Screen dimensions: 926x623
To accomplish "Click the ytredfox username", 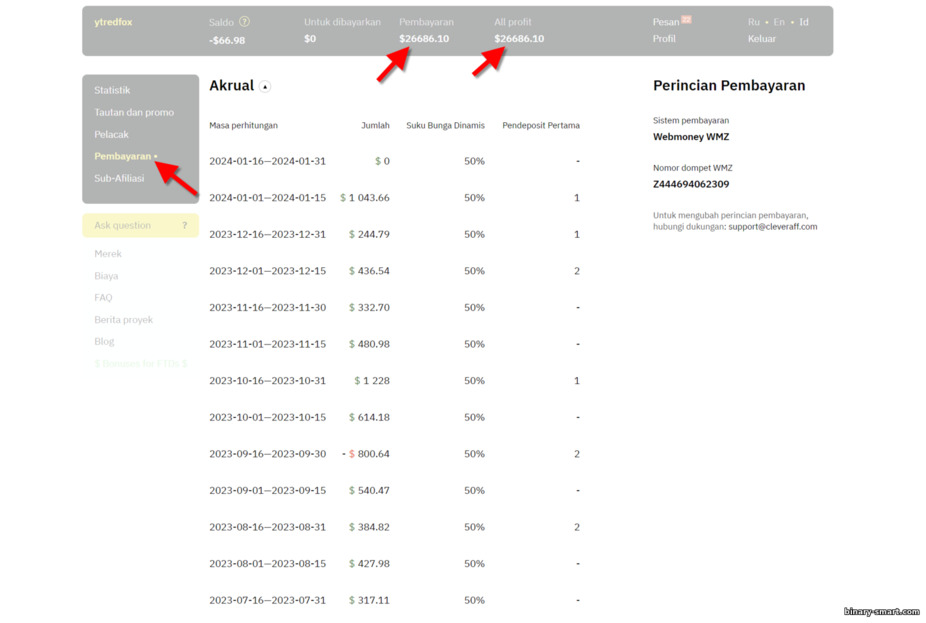I will (x=113, y=22).
